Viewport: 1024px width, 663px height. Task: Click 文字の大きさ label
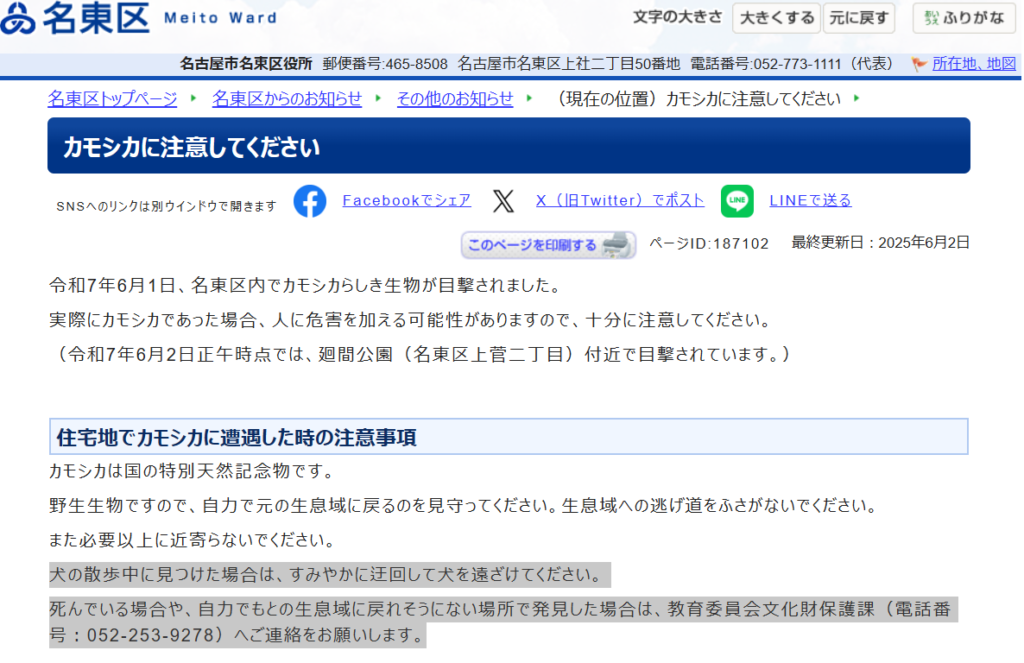pos(677,17)
